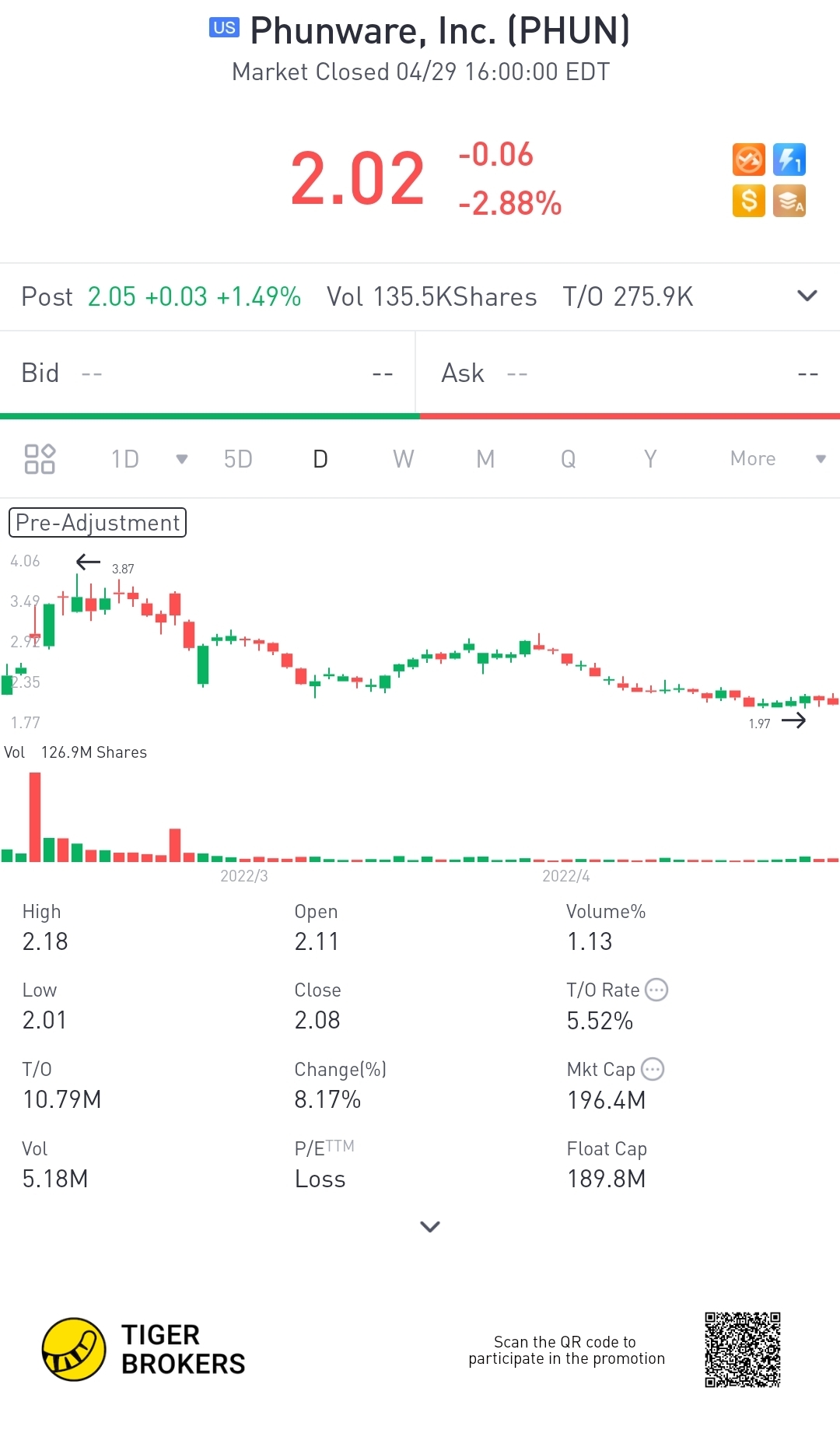This screenshot has height=1444, width=840.
Task: Tap the Phunware, Inc. (PHUN) title
Action: pyautogui.click(x=440, y=30)
